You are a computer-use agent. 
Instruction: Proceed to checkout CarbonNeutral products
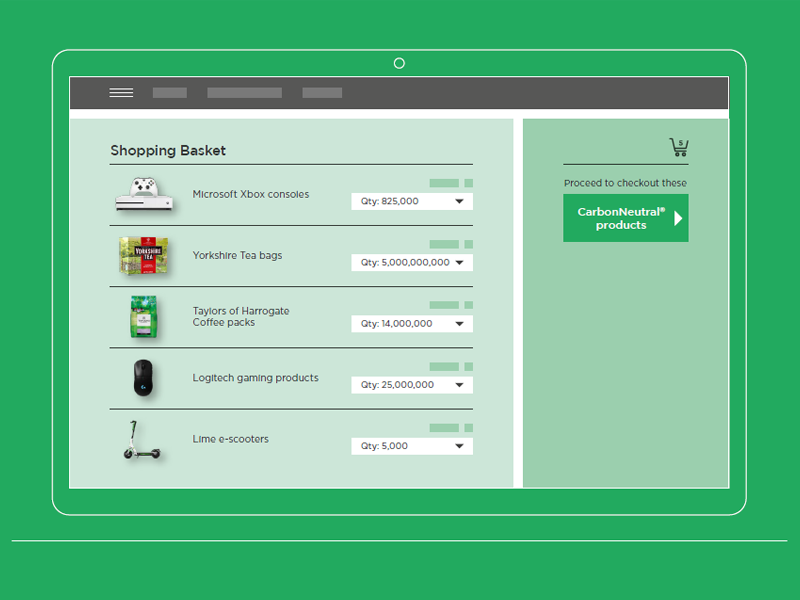click(625, 218)
